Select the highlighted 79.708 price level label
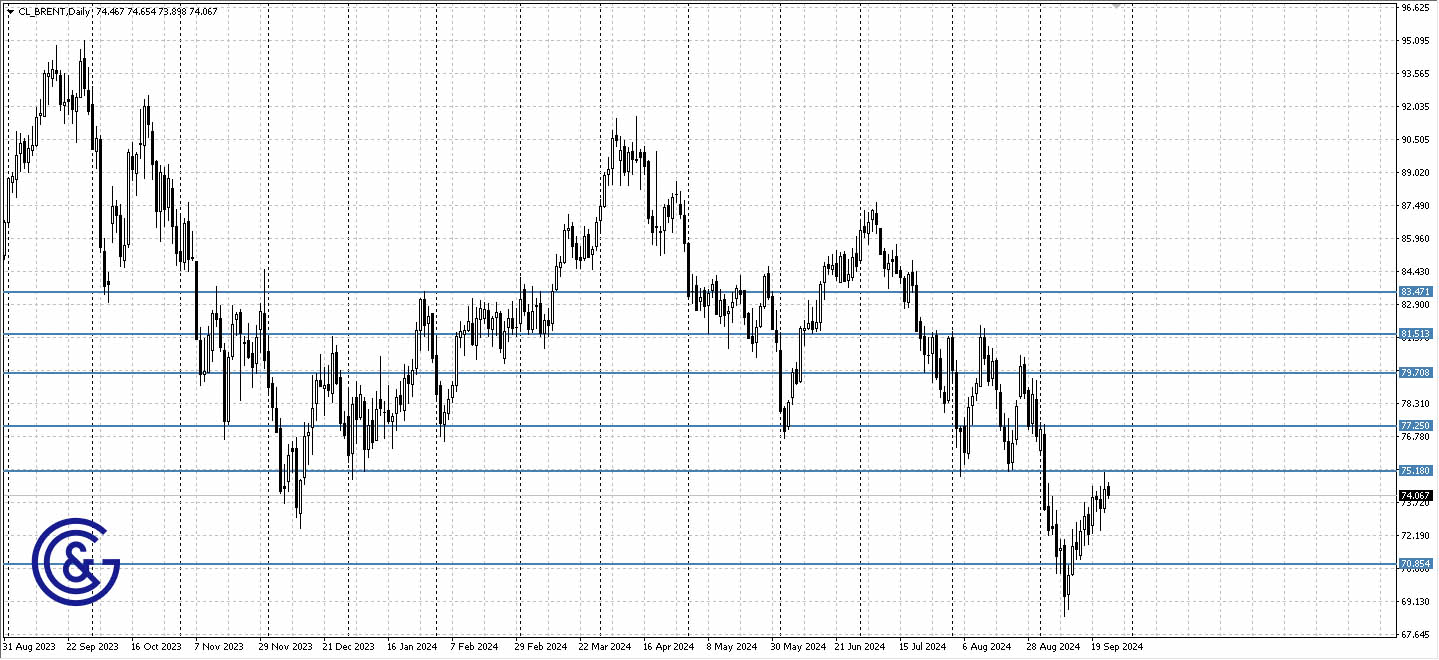This screenshot has width=1439, height=660. (x=1414, y=372)
